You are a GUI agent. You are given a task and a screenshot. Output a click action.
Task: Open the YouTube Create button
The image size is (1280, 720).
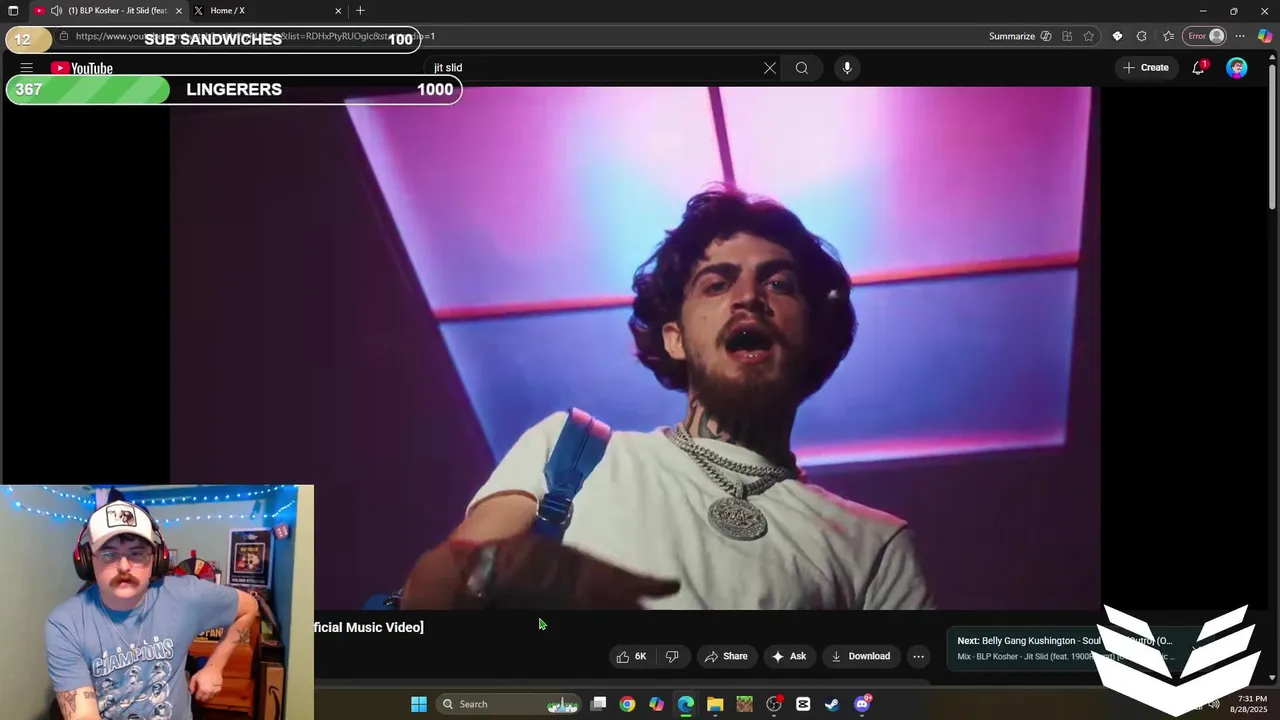point(1146,68)
